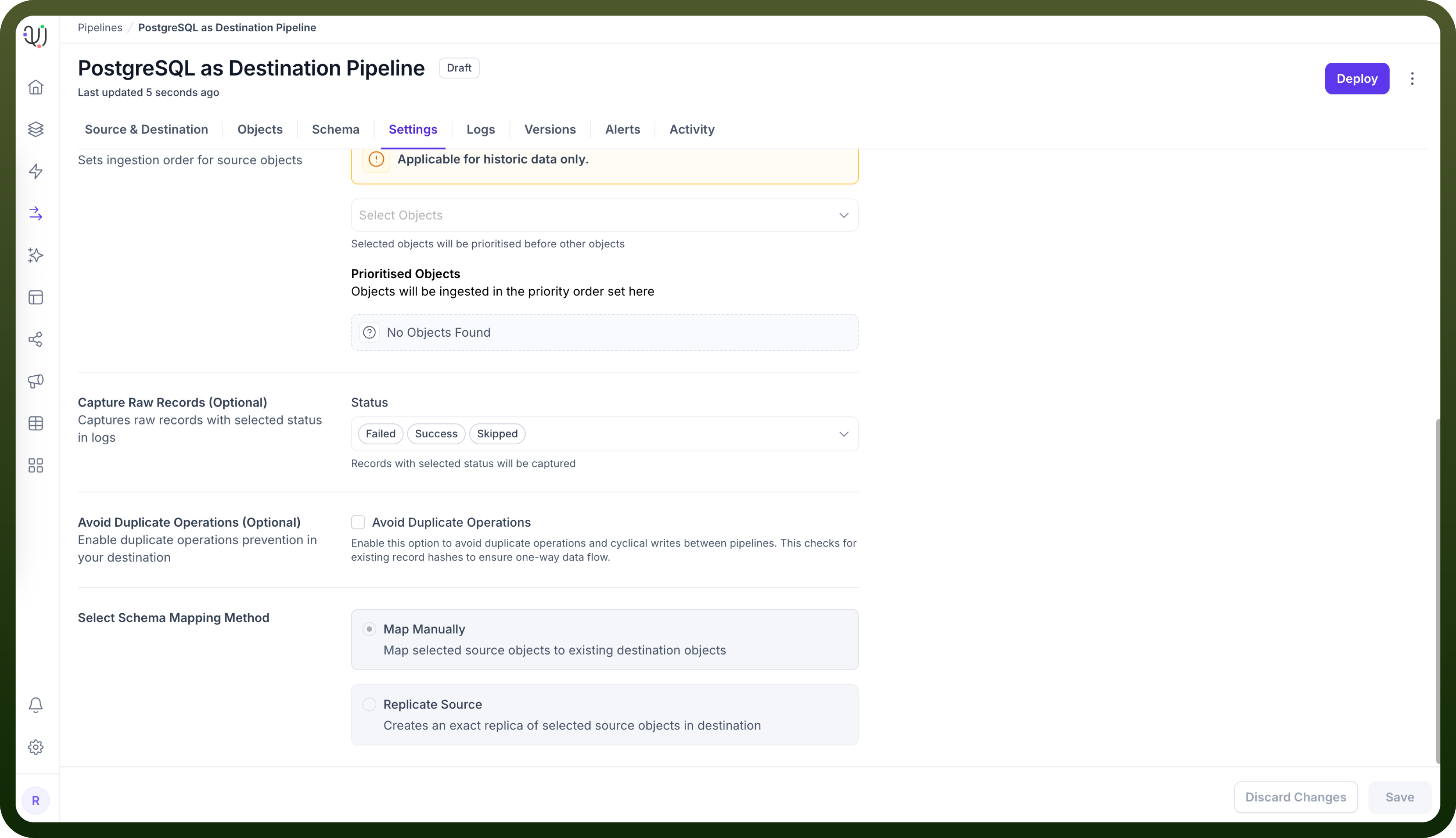Enable the Avoid Duplicate Operations checkbox
Screen dimensions: 1456x838
pyautogui.click(x=358, y=522)
